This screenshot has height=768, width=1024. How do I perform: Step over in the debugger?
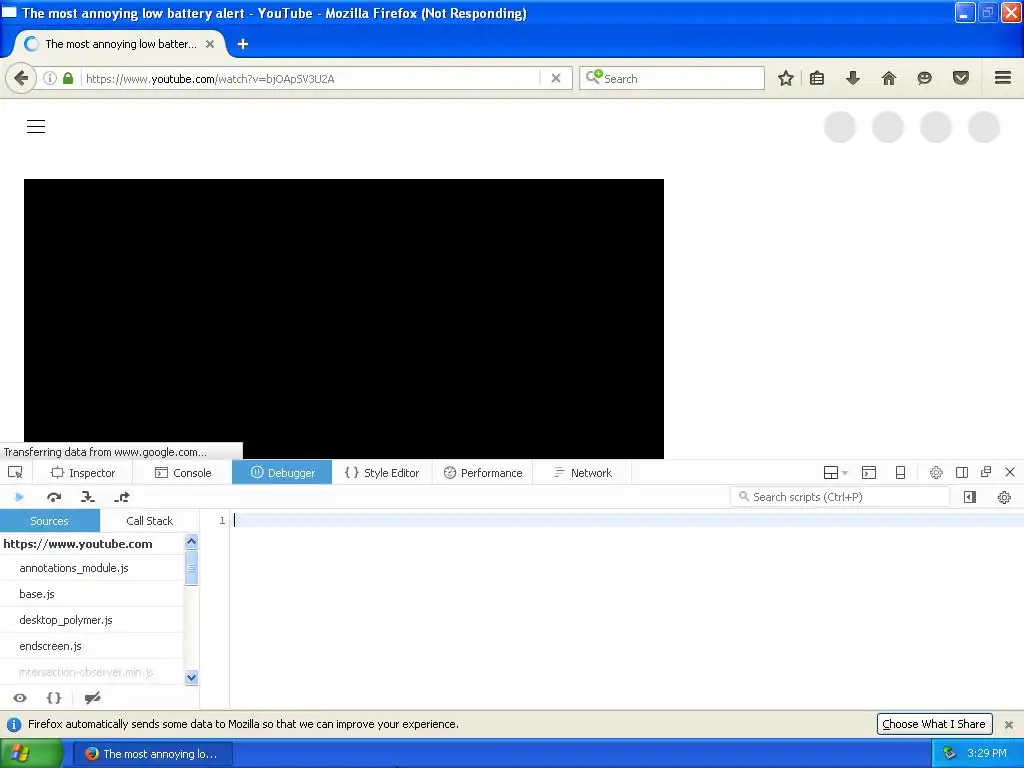click(54, 497)
